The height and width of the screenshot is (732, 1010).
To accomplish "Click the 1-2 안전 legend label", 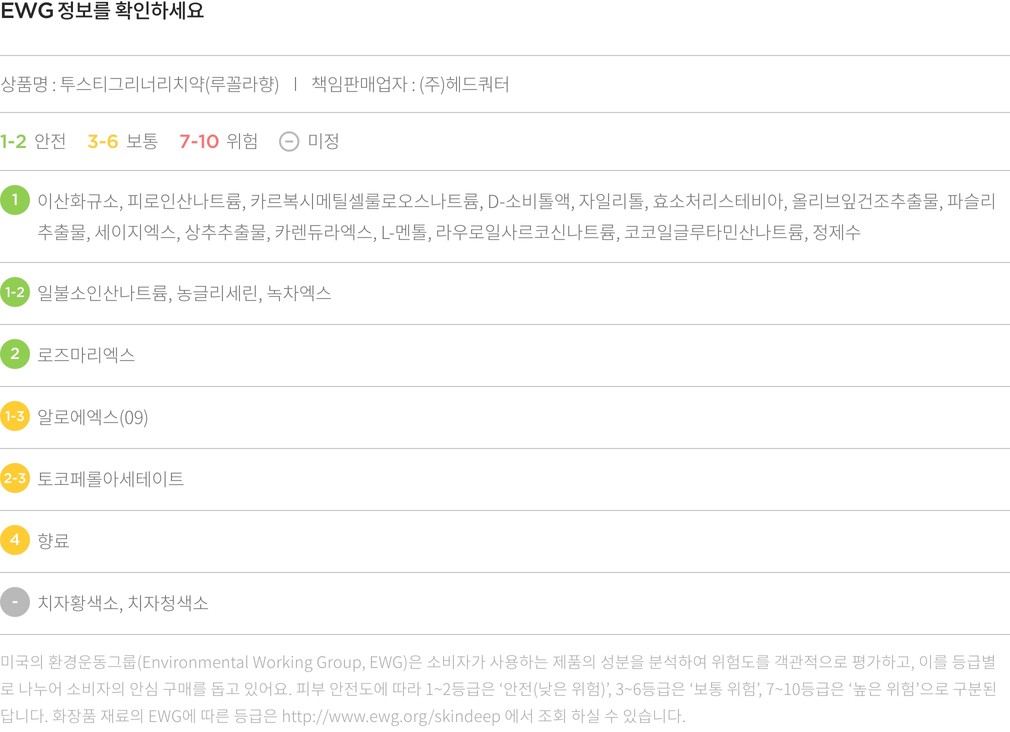I will pyautogui.click(x=33, y=141).
